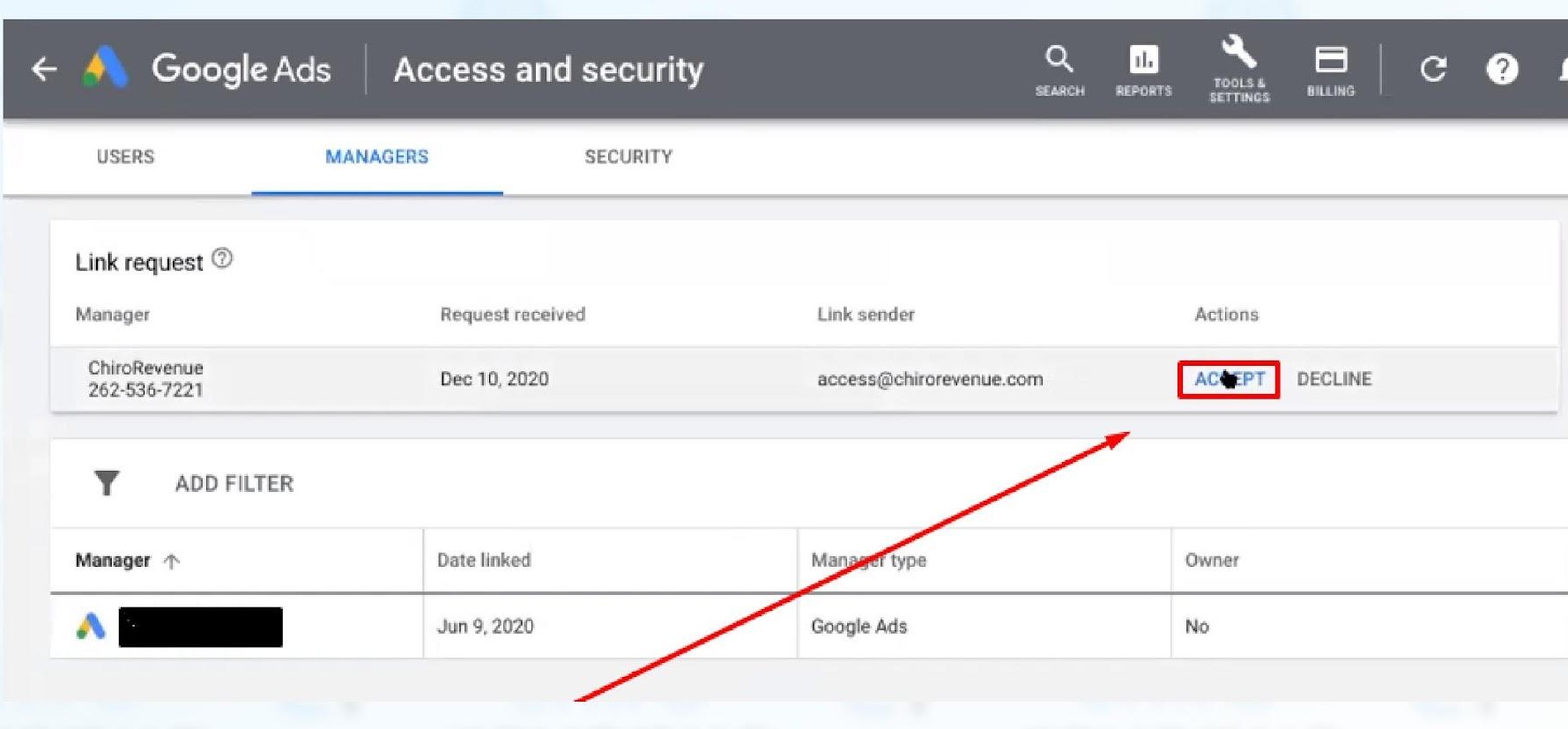Screen dimensions: 1568x729
Task: Click the back arrow icon
Action: pyautogui.click(x=44, y=69)
